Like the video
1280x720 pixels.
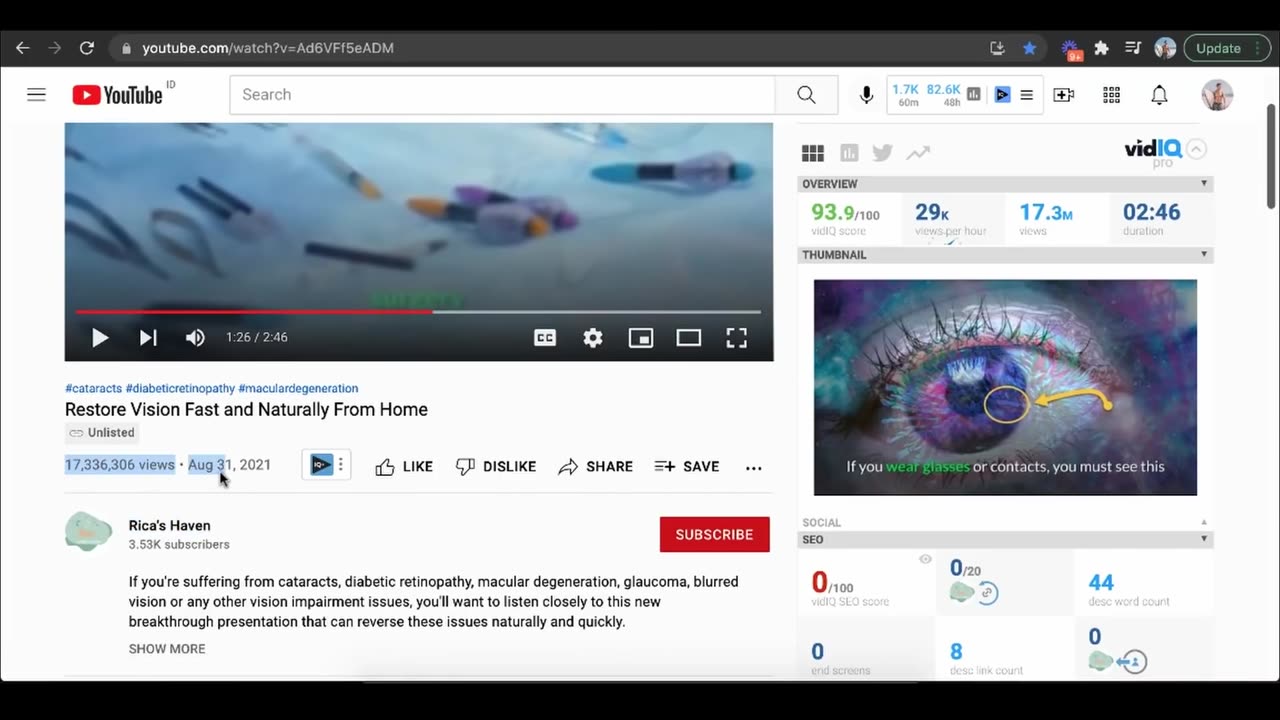(404, 467)
